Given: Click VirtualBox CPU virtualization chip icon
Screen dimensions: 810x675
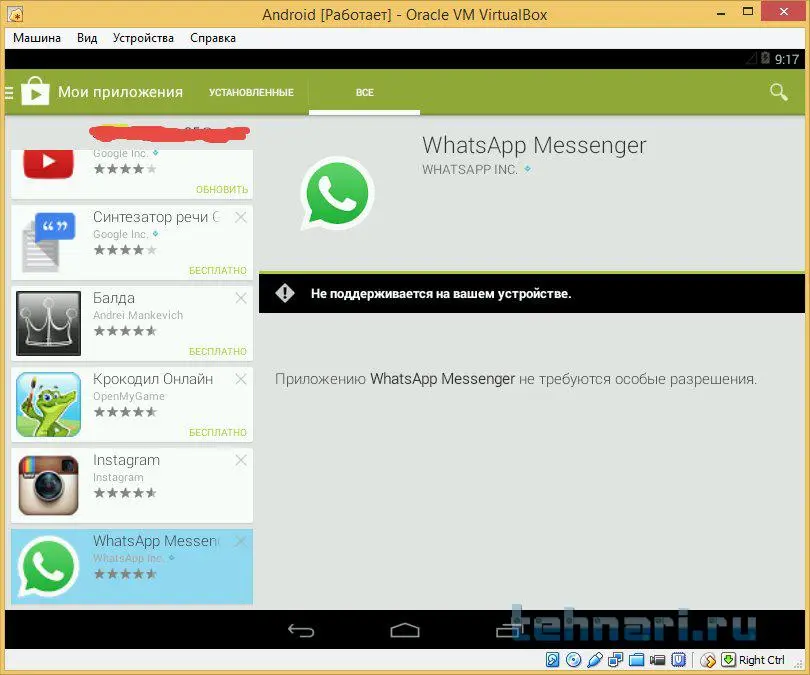Looking at the screenshot, I should click(678, 660).
